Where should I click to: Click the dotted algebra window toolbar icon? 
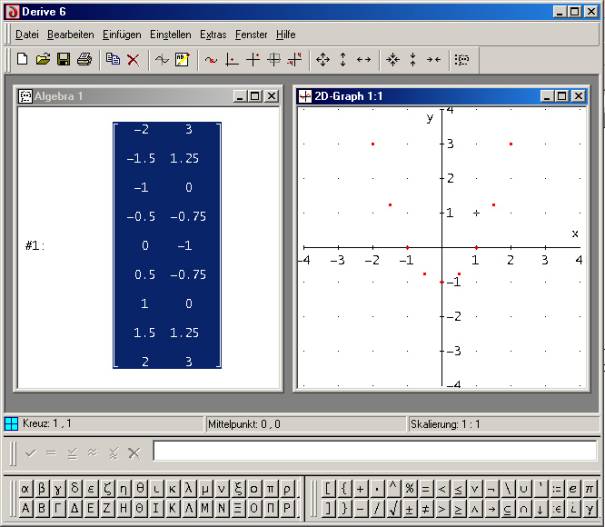click(462, 59)
